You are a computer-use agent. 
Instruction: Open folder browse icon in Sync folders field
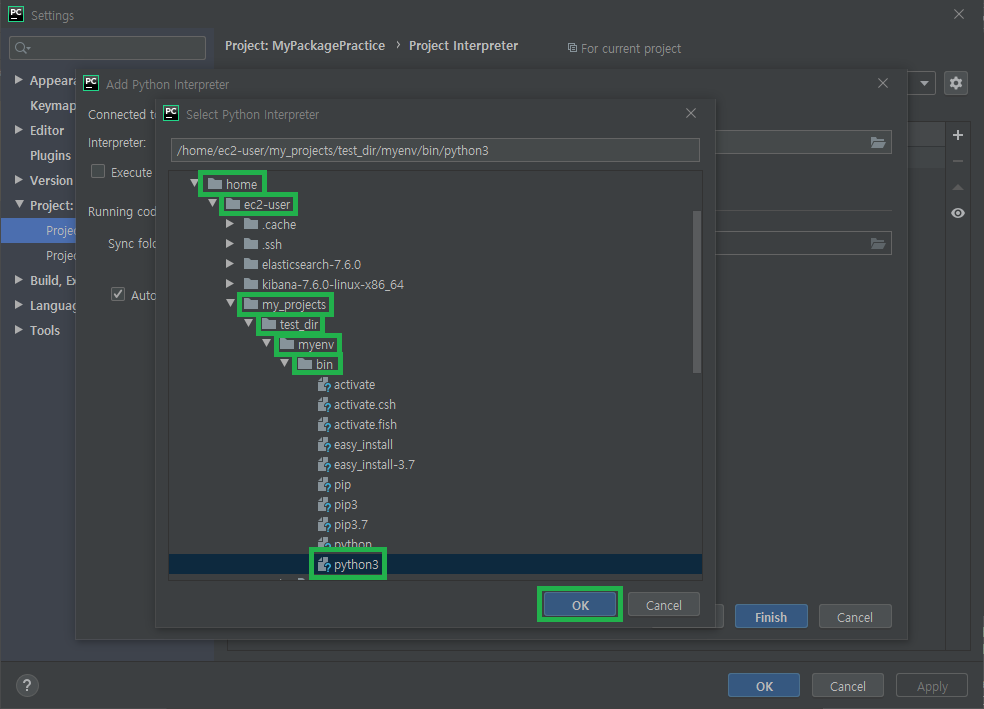click(878, 243)
